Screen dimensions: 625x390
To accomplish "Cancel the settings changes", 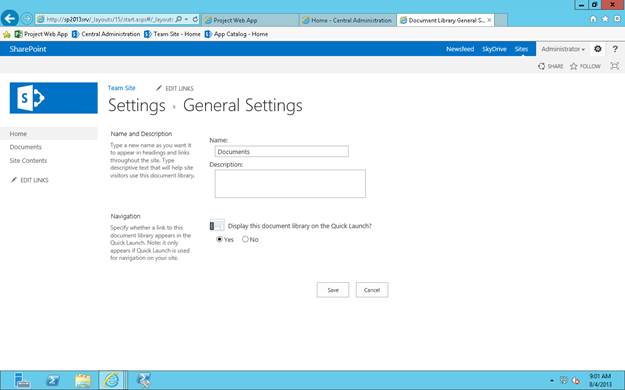I will (372, 290).
